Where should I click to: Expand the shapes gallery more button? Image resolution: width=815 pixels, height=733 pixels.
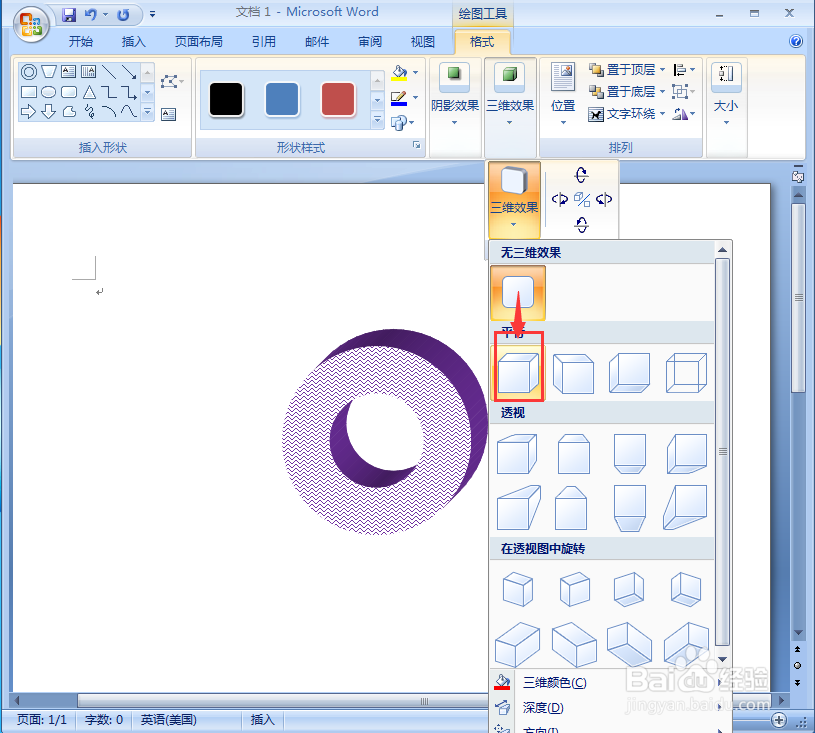tap(148, 111)
